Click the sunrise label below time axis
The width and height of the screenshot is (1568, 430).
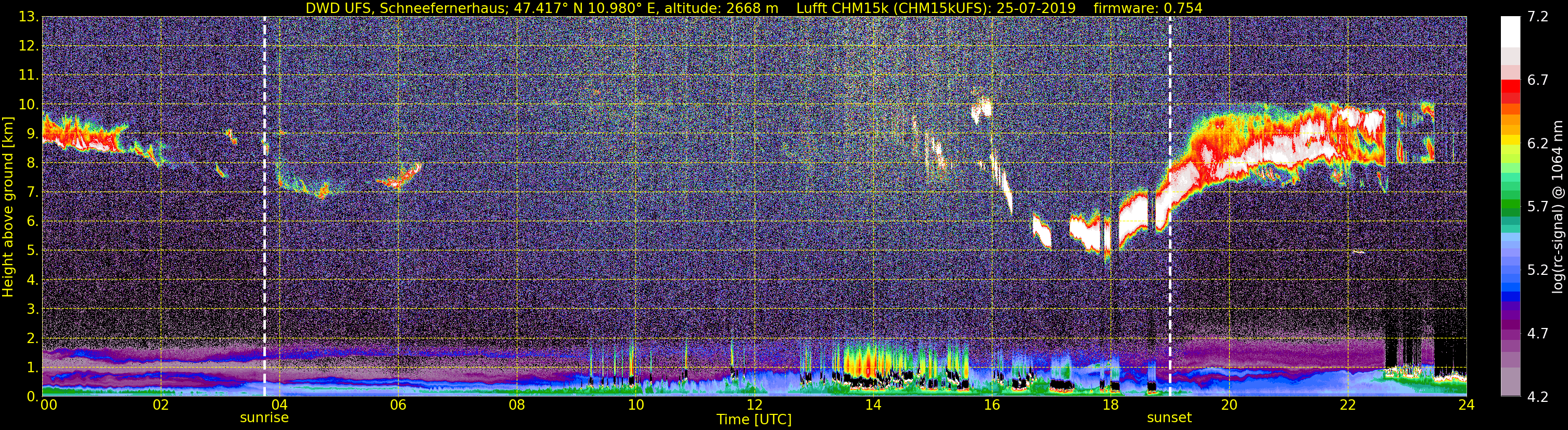tap(264, 417)
